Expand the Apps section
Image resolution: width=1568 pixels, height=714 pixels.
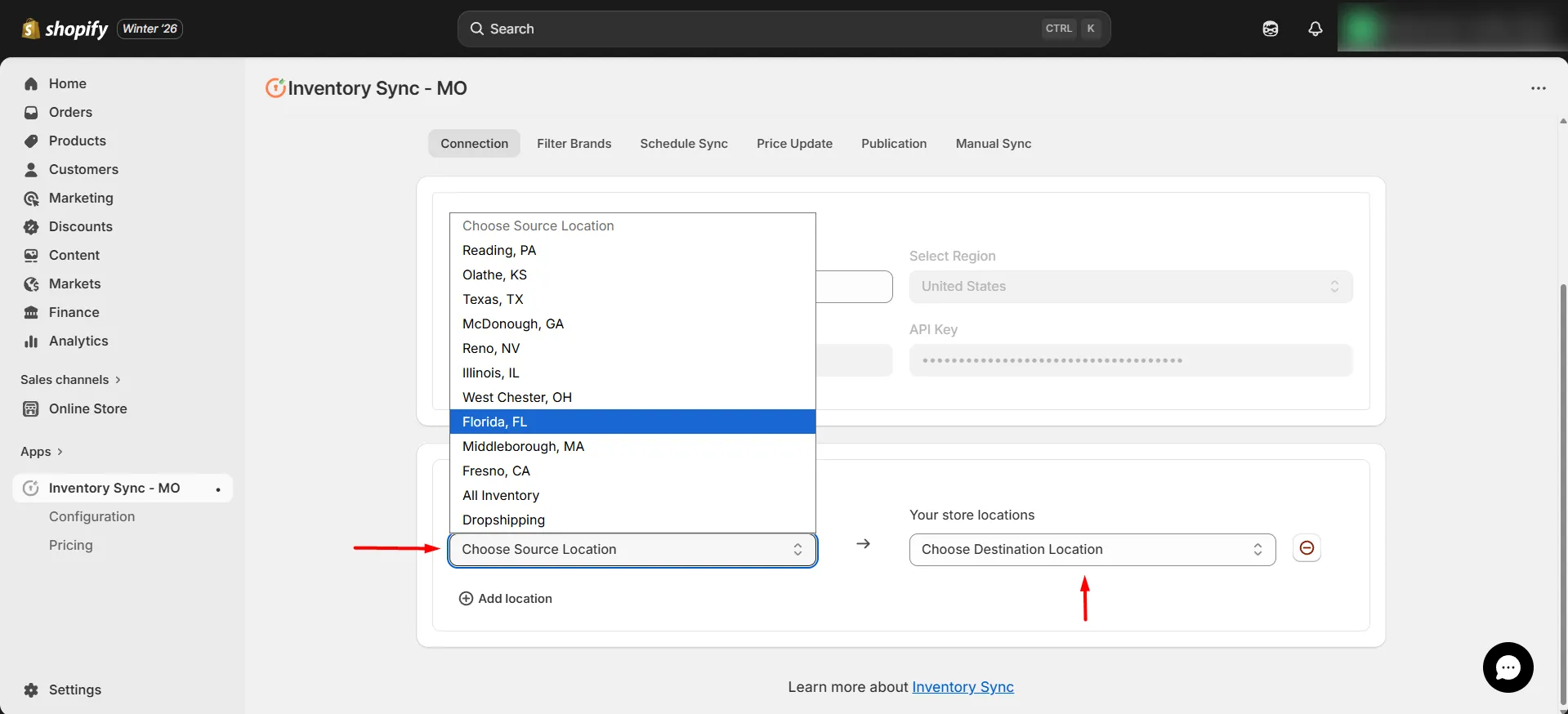point(42,451)
